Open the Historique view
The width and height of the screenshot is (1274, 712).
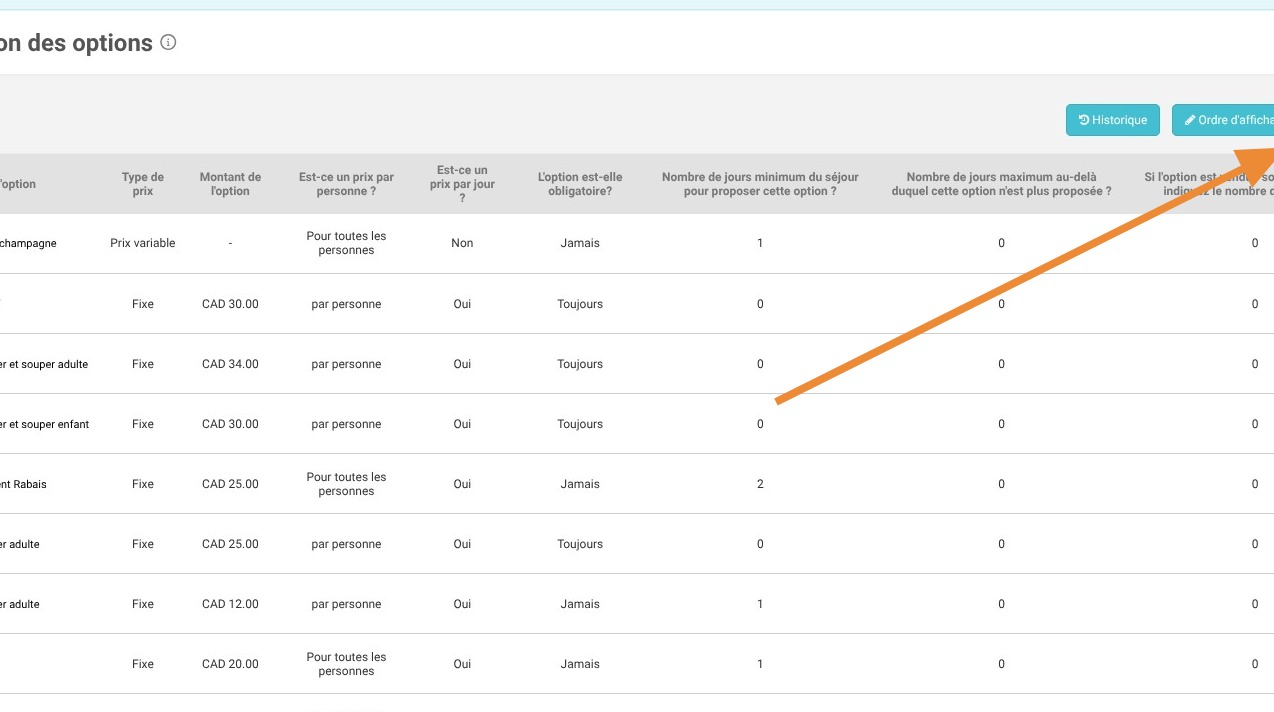pyautogui.click(x=1112, y=120)
